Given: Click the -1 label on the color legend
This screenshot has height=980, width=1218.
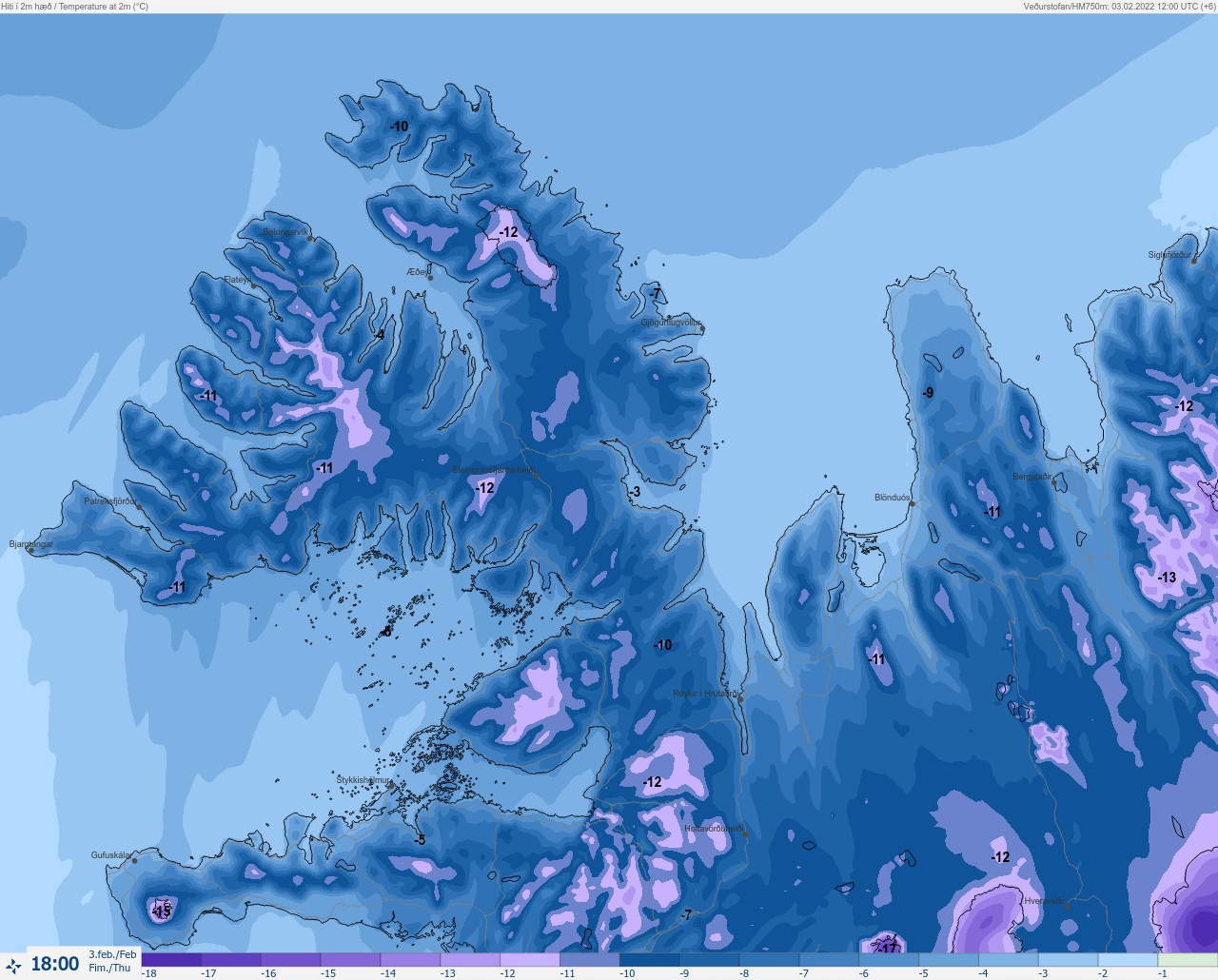Looking at the screenshot, I should (x=1162, y=973).
